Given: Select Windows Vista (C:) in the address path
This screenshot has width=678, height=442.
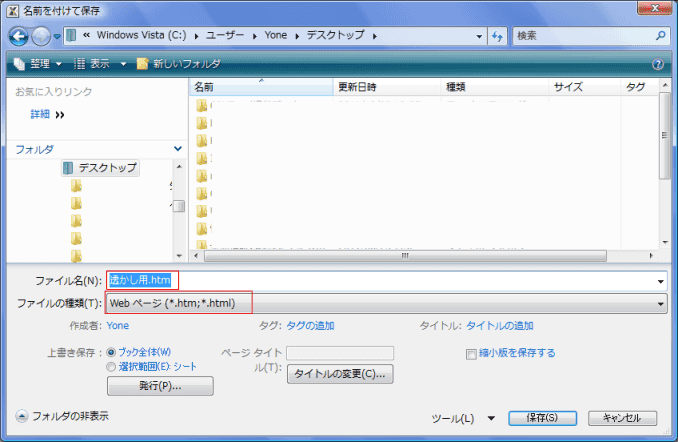Looking at the screenshot, I should pos(141,35).
